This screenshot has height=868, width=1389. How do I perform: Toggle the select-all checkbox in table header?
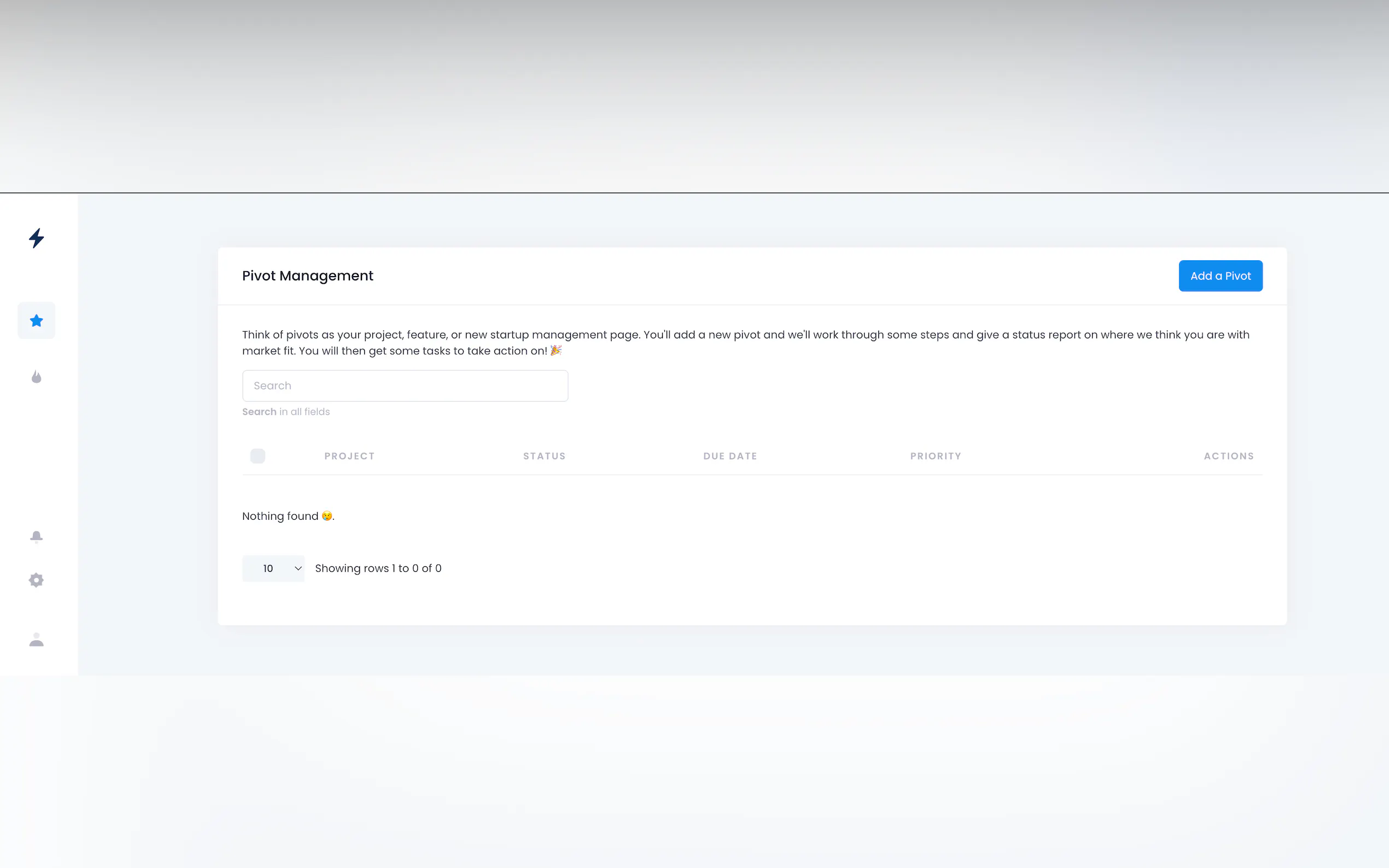pos(258,456)
